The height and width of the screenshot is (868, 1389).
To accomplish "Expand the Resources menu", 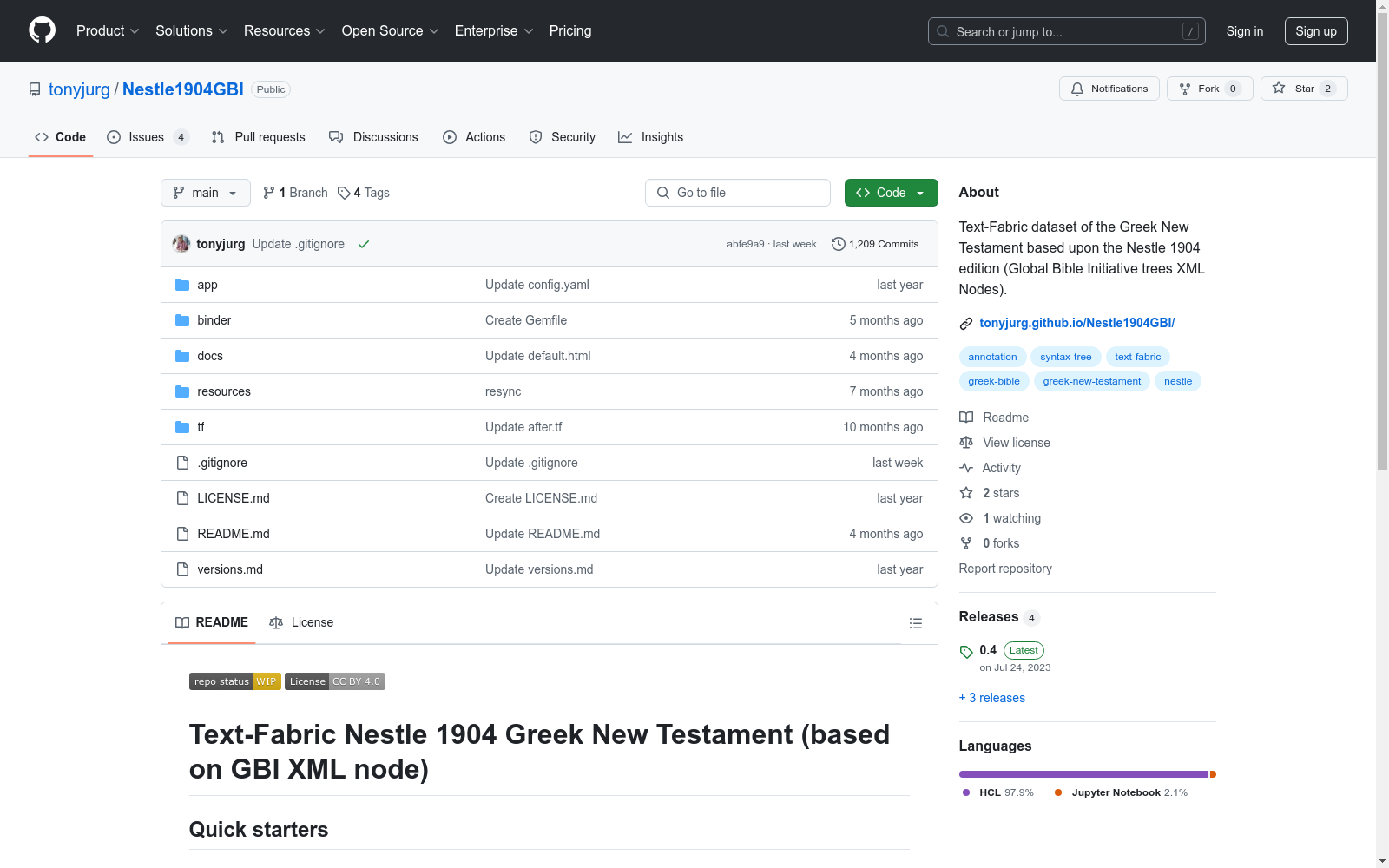I will point(285,31).
